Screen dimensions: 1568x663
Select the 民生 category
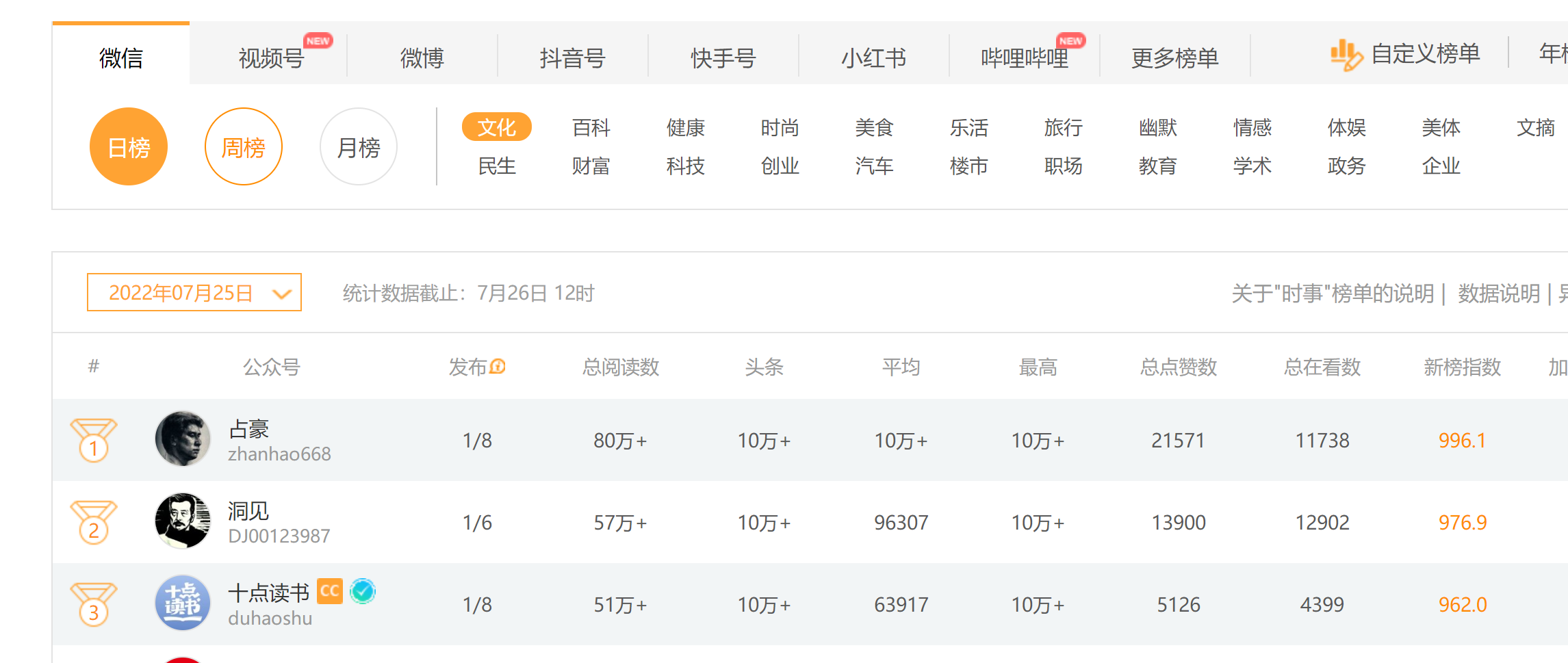tap(497, 166)
